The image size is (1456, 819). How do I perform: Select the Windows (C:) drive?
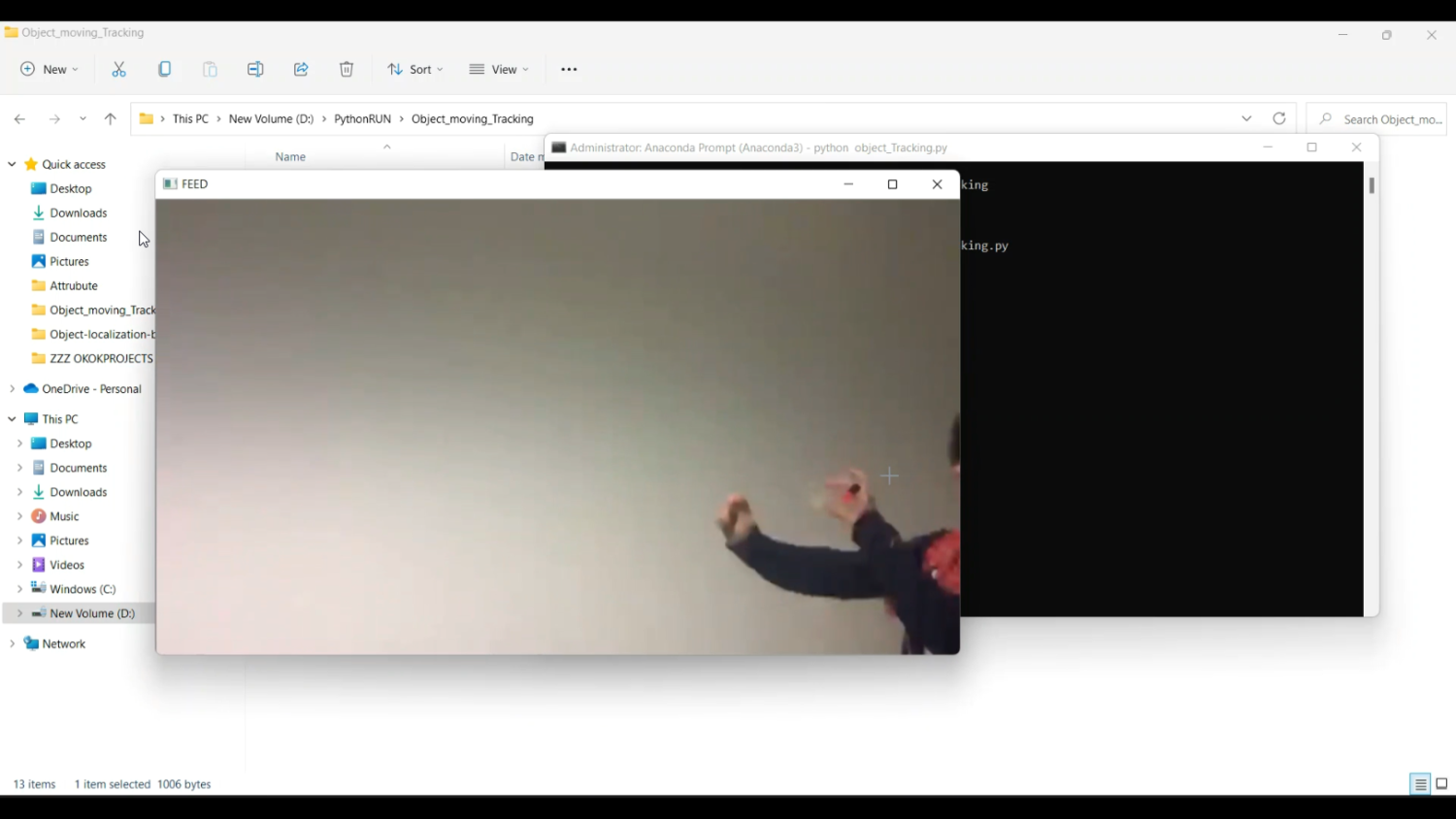click(83, 589)
